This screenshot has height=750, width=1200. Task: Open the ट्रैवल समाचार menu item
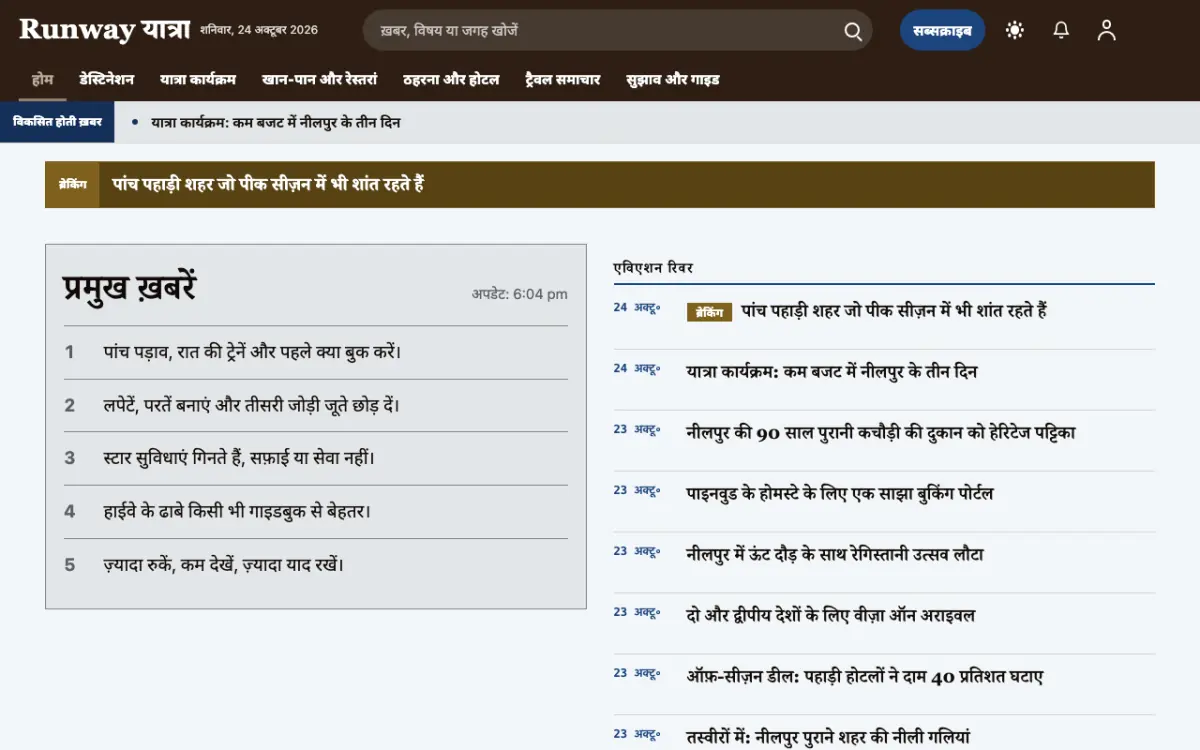(563, 79)
